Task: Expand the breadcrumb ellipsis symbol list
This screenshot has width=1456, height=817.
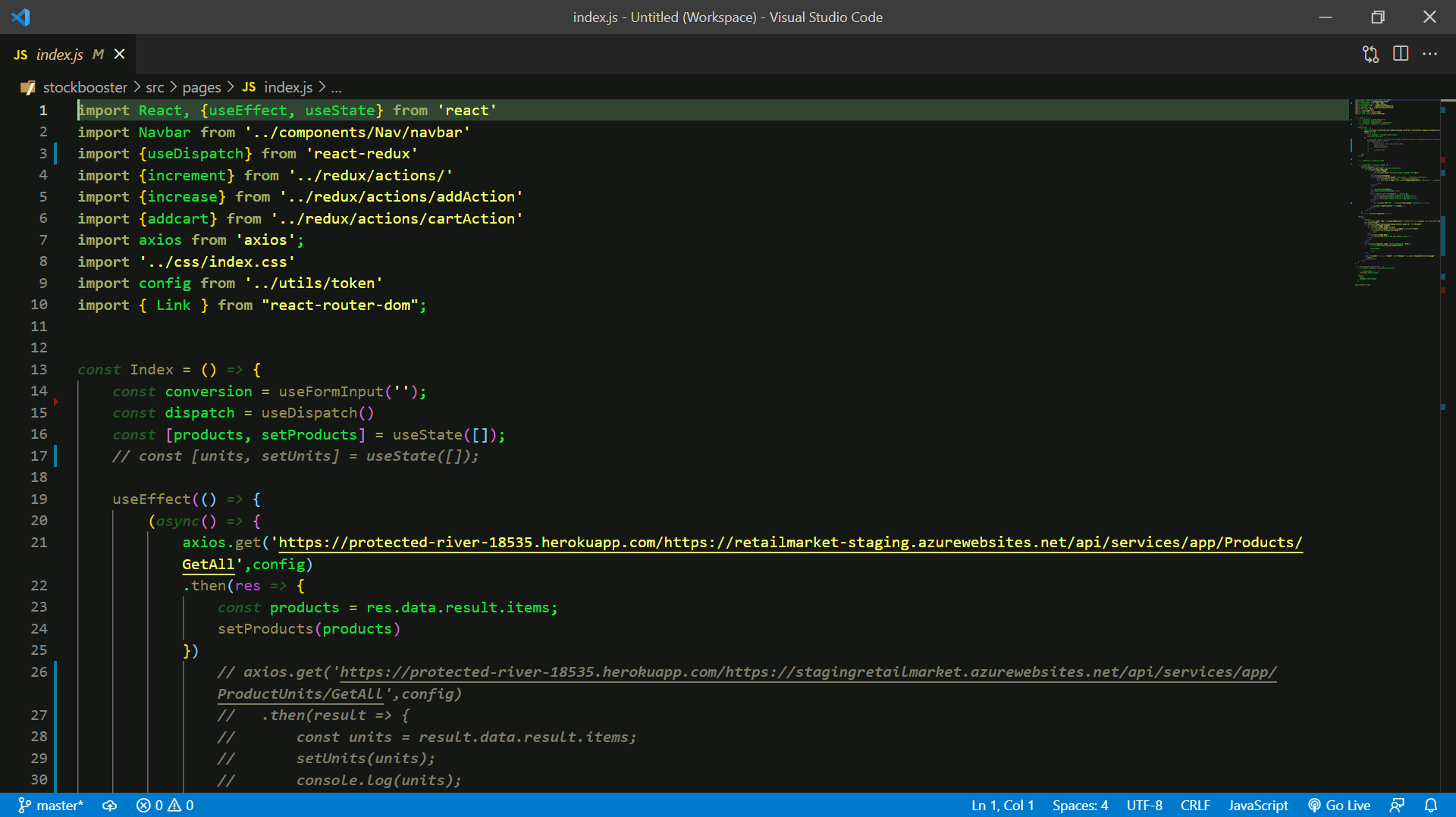Action: [336, 87]
